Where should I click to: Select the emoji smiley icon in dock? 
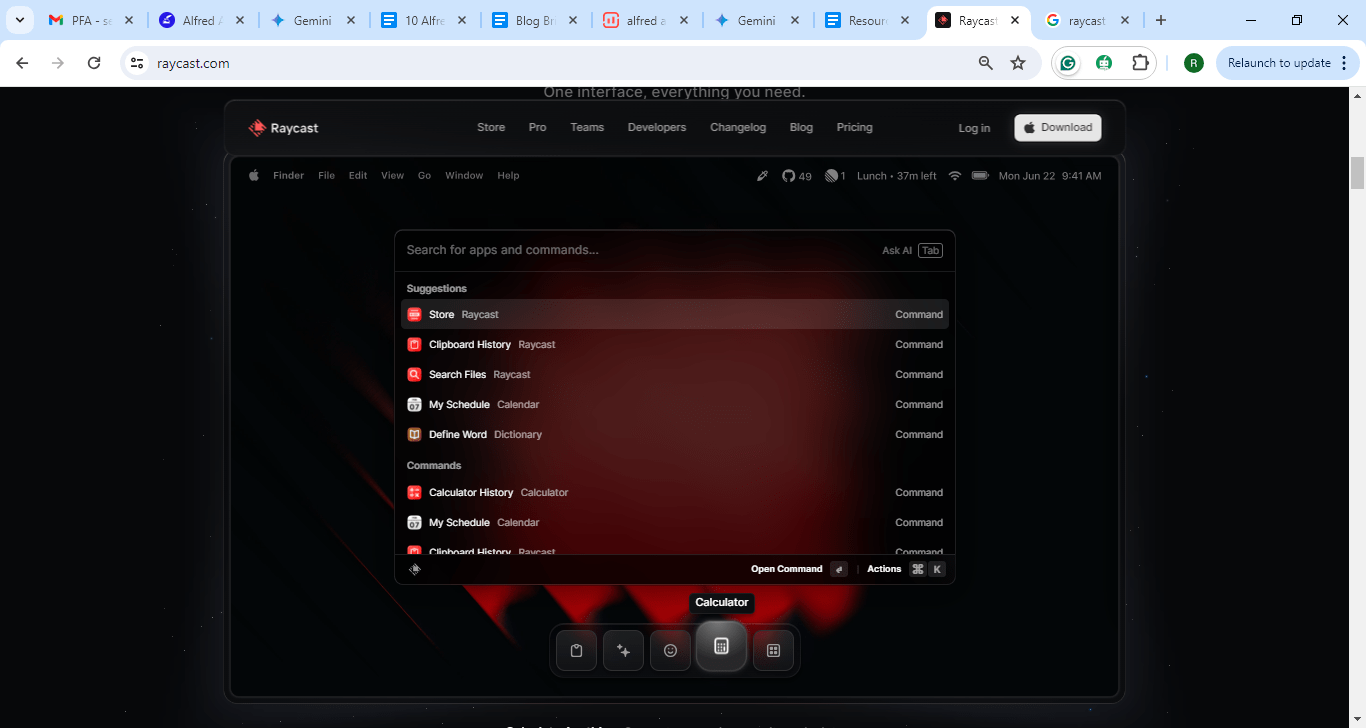(x=671, y=651)
